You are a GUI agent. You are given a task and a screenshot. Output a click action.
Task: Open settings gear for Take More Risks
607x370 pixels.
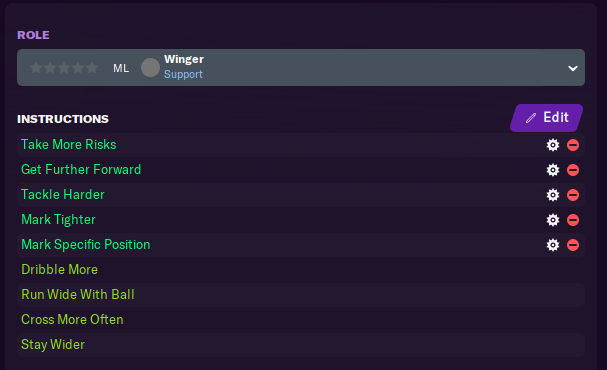[x=553, y=145]
